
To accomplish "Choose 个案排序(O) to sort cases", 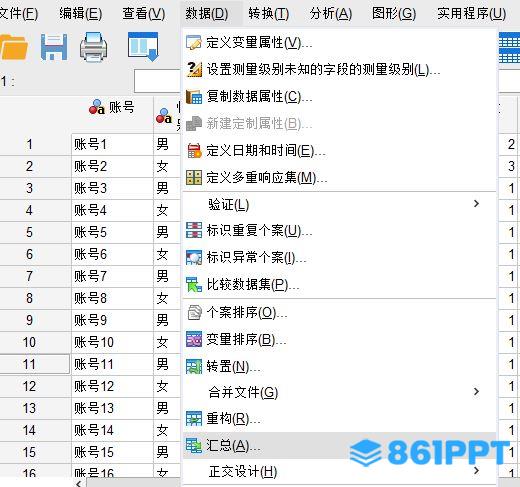I will 339,313.
